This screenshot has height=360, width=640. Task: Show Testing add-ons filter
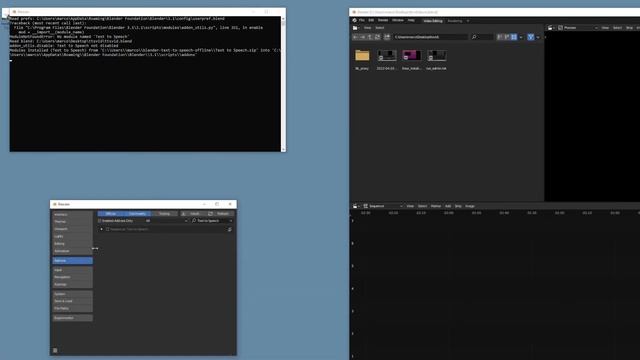[x=164, y=213]
